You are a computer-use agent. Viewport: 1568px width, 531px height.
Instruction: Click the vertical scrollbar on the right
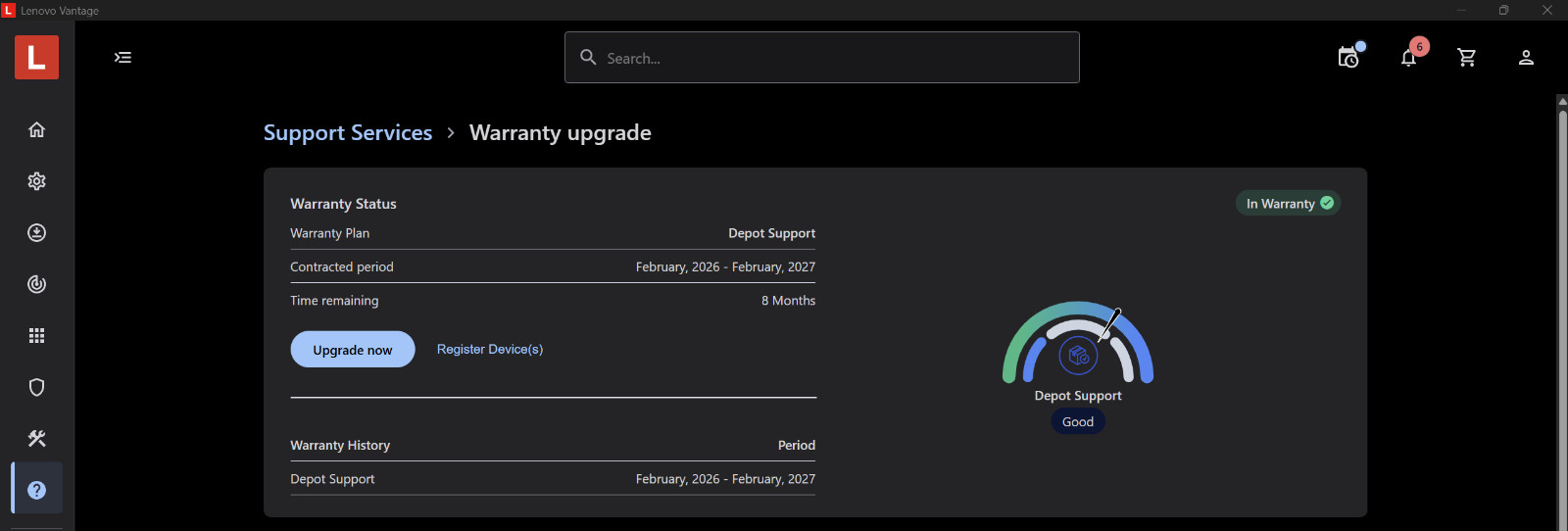1562,314
